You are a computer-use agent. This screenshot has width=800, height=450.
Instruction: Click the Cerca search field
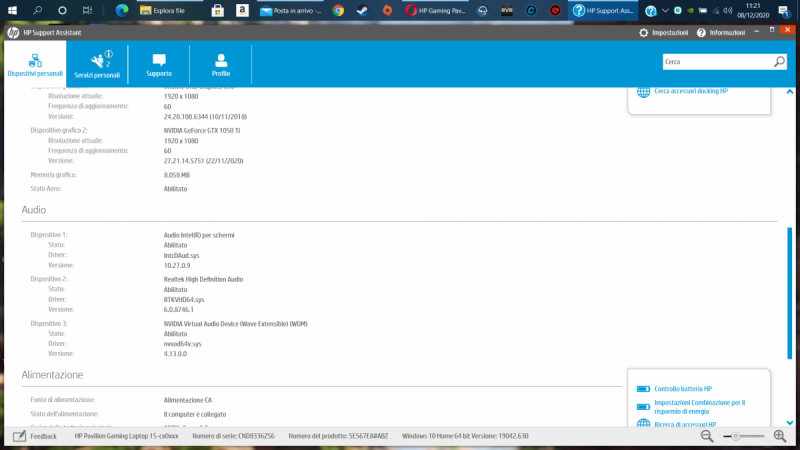[x=717, y=62]
